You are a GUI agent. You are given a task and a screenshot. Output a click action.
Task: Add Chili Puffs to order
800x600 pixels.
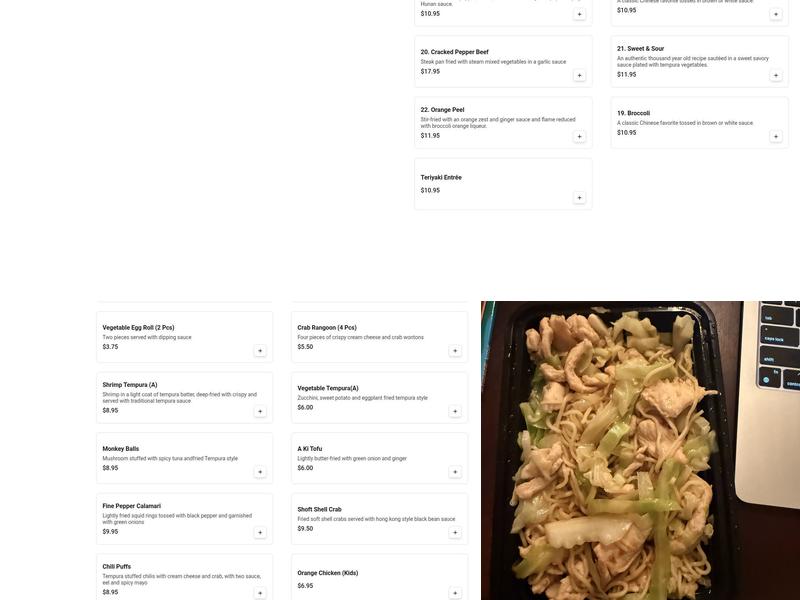(260, 593)
